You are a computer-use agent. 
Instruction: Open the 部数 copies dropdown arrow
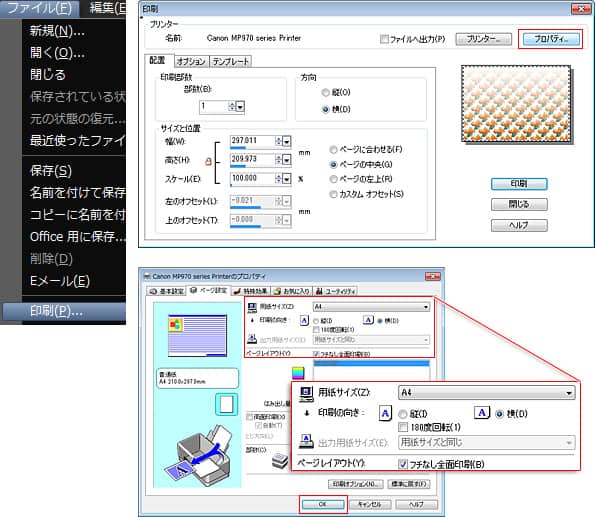(240, 107)
